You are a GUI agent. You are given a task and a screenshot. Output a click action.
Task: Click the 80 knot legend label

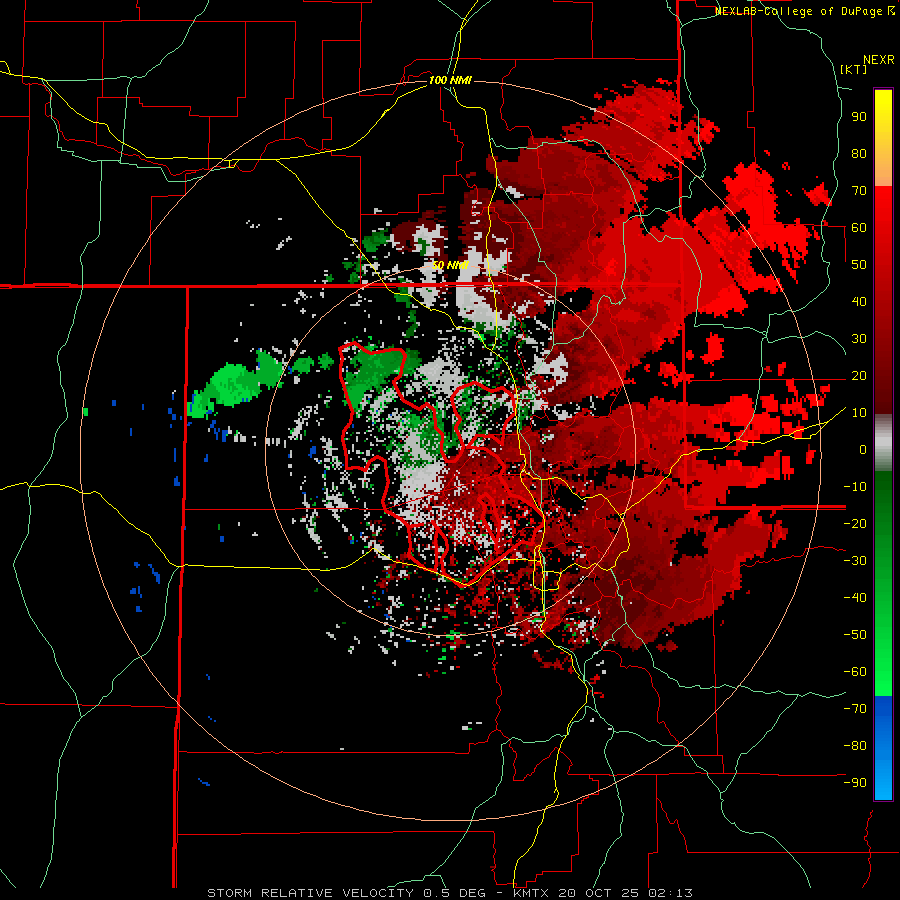859,154
